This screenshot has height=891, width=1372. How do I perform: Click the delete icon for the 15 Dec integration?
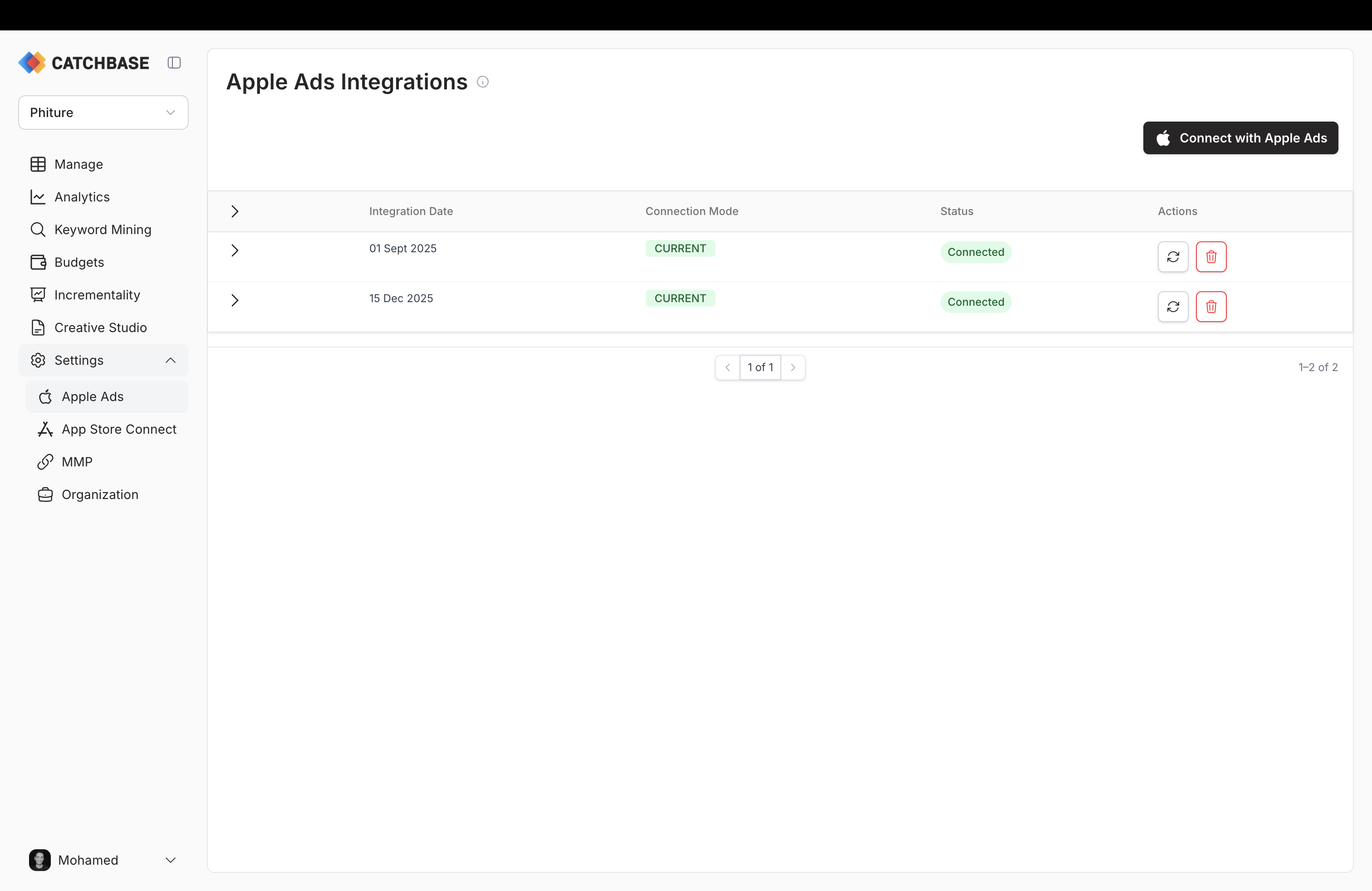click(x=1211, y=307)
